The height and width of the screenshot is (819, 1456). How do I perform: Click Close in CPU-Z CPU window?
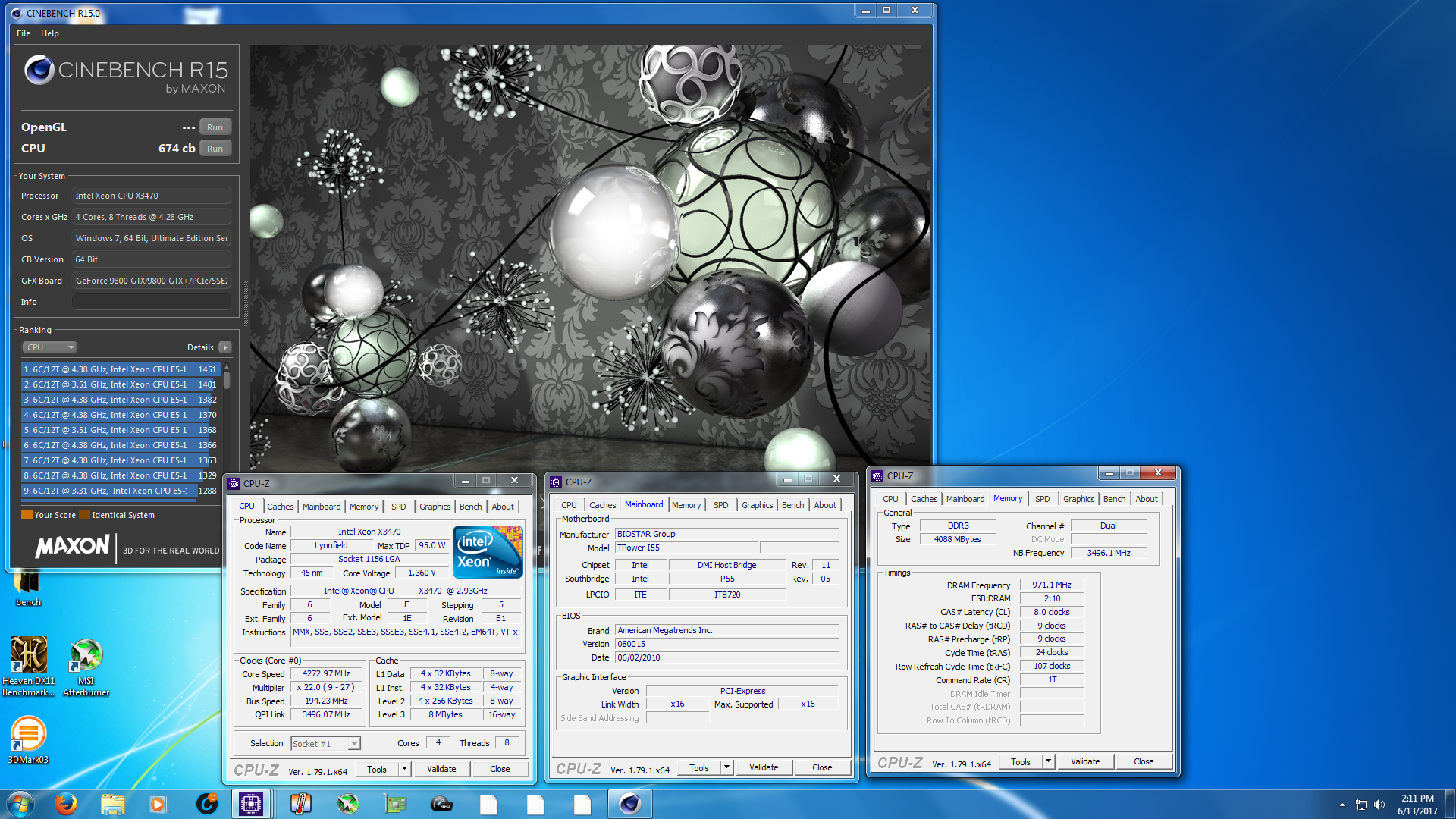tap(500, 769)
